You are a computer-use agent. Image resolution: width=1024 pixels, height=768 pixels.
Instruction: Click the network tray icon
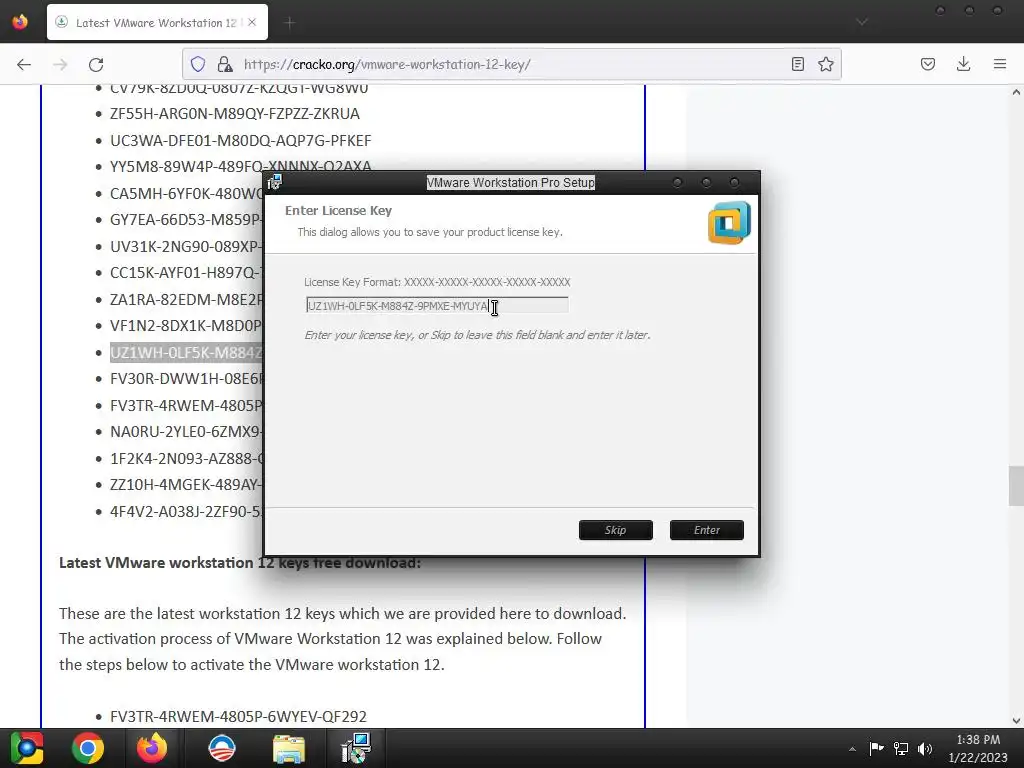click(901, 748)
